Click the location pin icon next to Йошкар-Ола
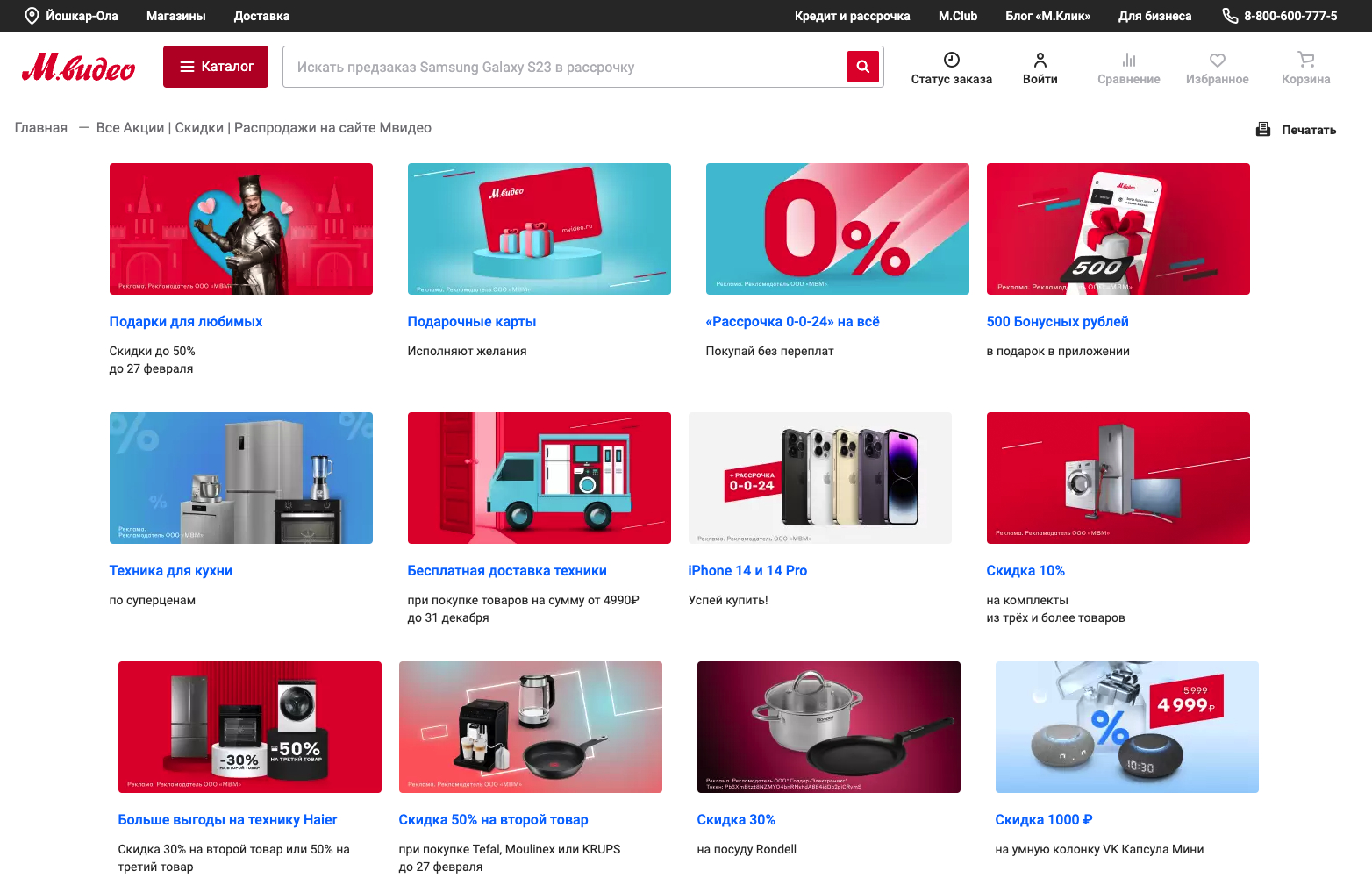The width and height of the screenshot is (1372, 878). pos(32,16)
